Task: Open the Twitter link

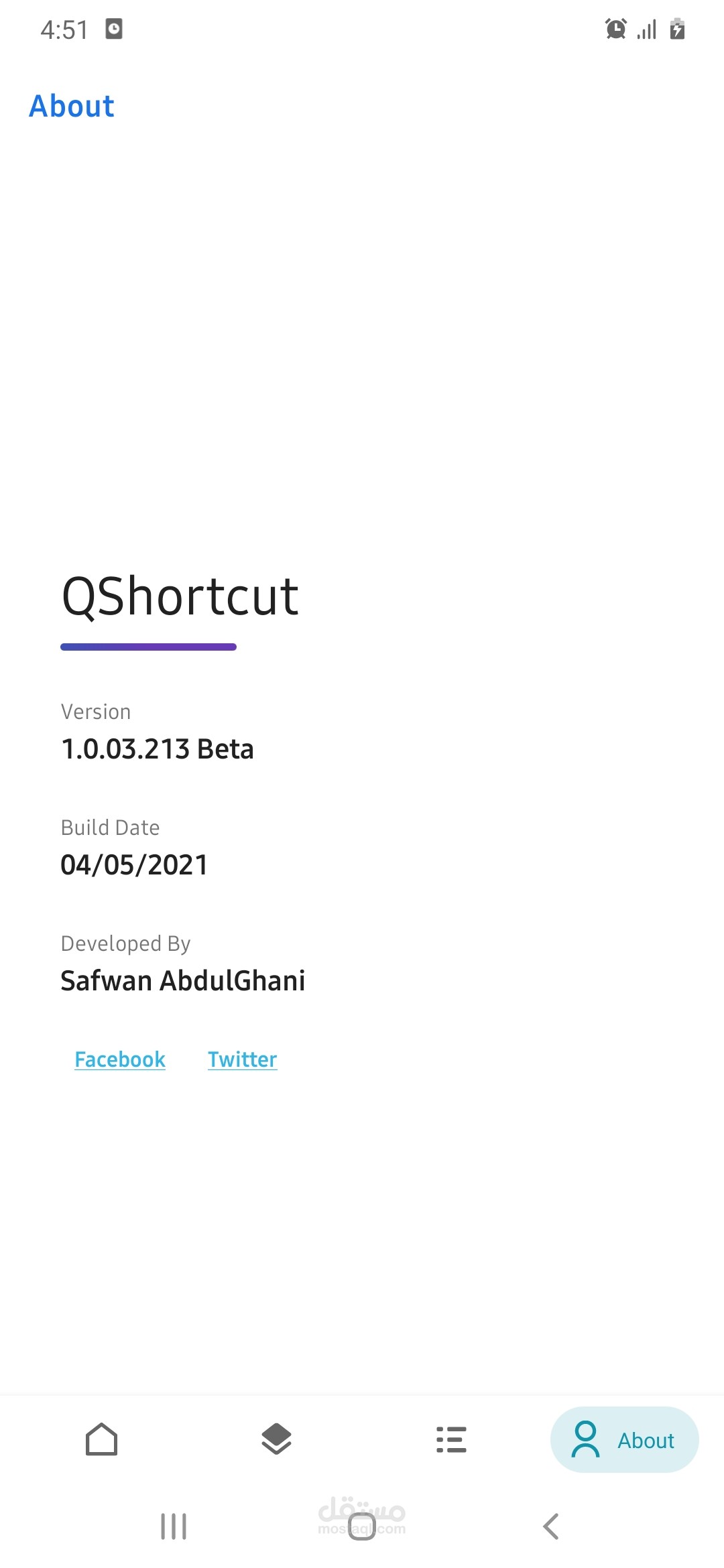Action: (x=242, y=1059)
